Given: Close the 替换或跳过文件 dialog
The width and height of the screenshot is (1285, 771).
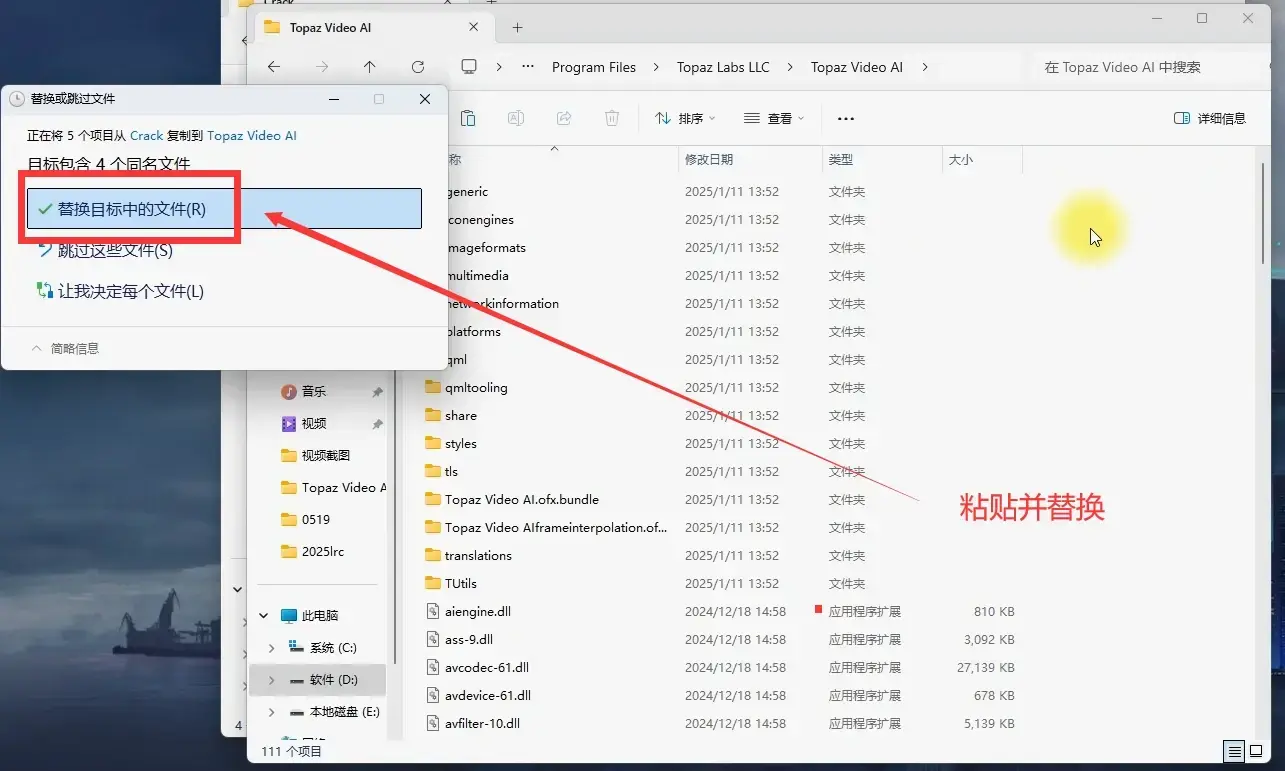Looking at the screenshot, I should click(x=425, y=99).
